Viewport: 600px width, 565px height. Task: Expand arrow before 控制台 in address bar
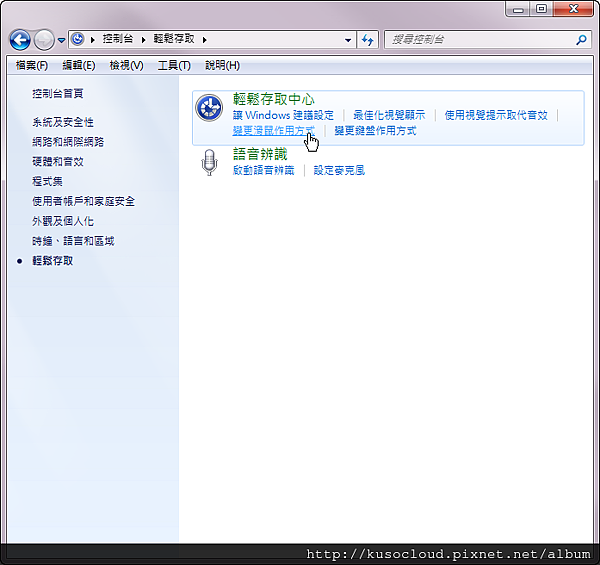pyautogui.click(x=93, y=39)
